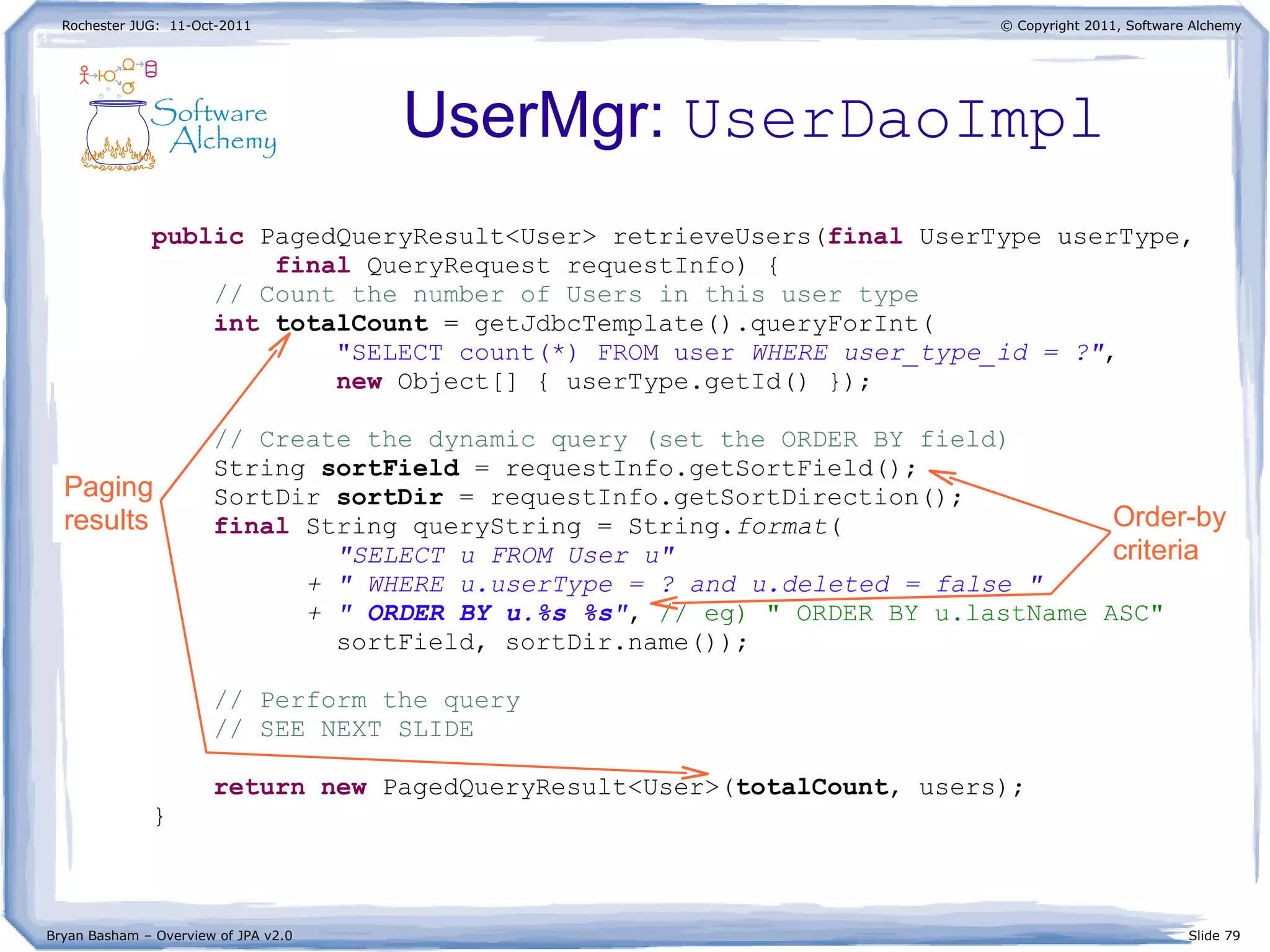Click the footer 'Bryan Basham – Overview of JPA v2.0'
Screen dimensions: 1270x952
[169, 935]
